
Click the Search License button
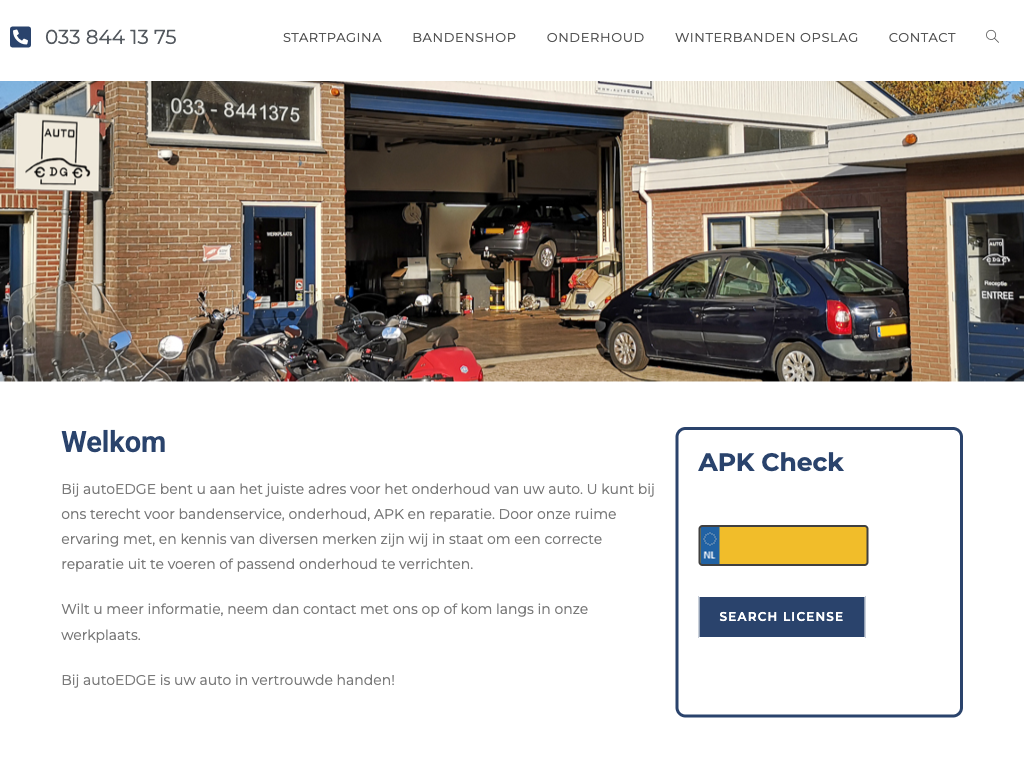click(781, 616)
